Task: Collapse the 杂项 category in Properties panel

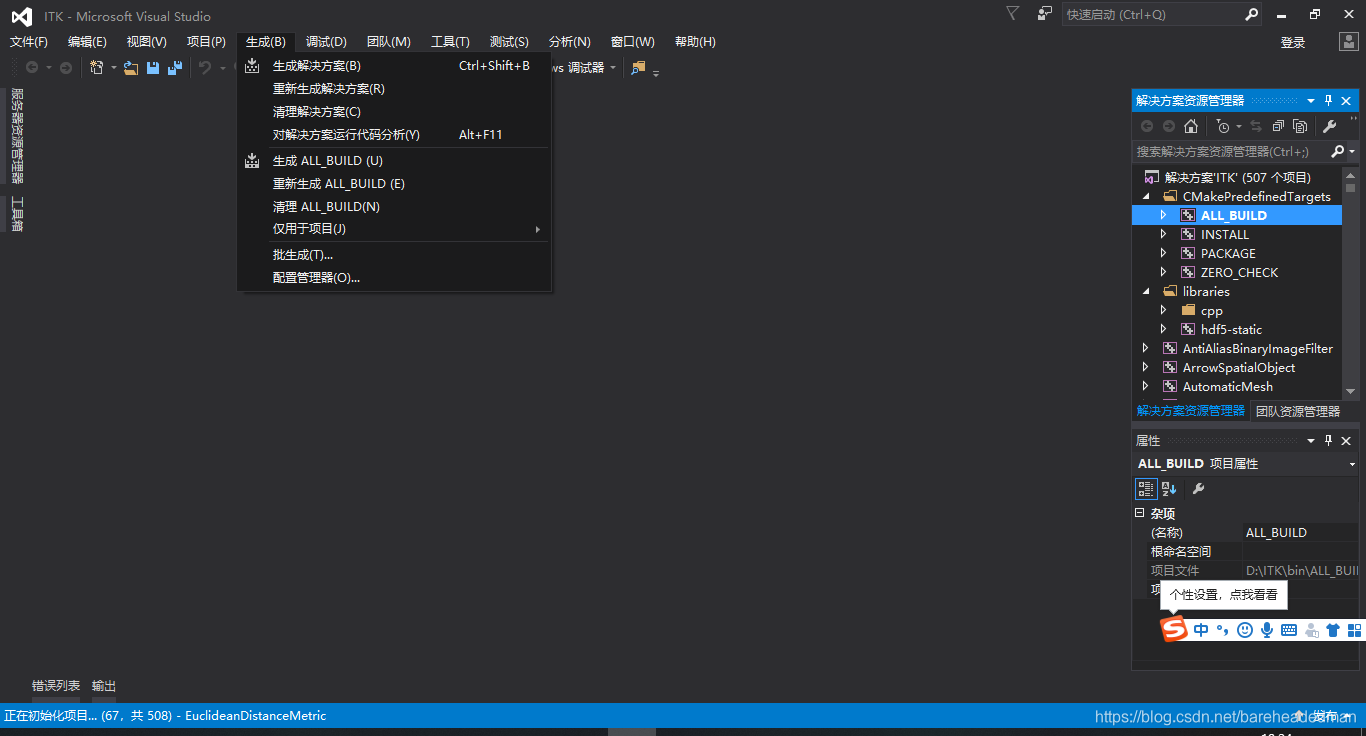Action: (1139, 513)
